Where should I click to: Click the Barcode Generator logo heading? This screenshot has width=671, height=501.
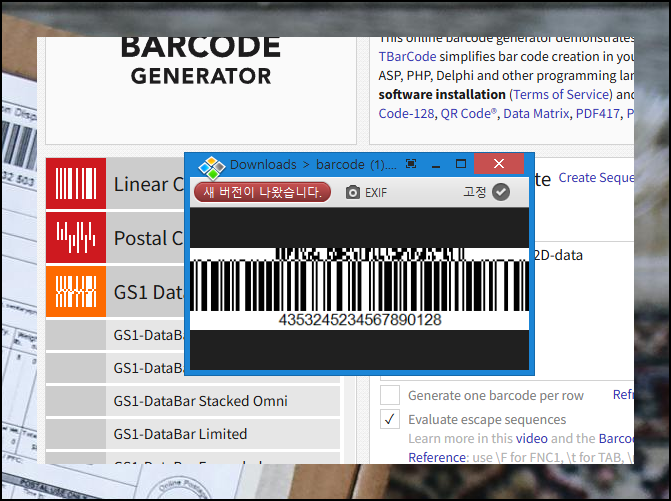pyautogui.click(x=201, y=61)
